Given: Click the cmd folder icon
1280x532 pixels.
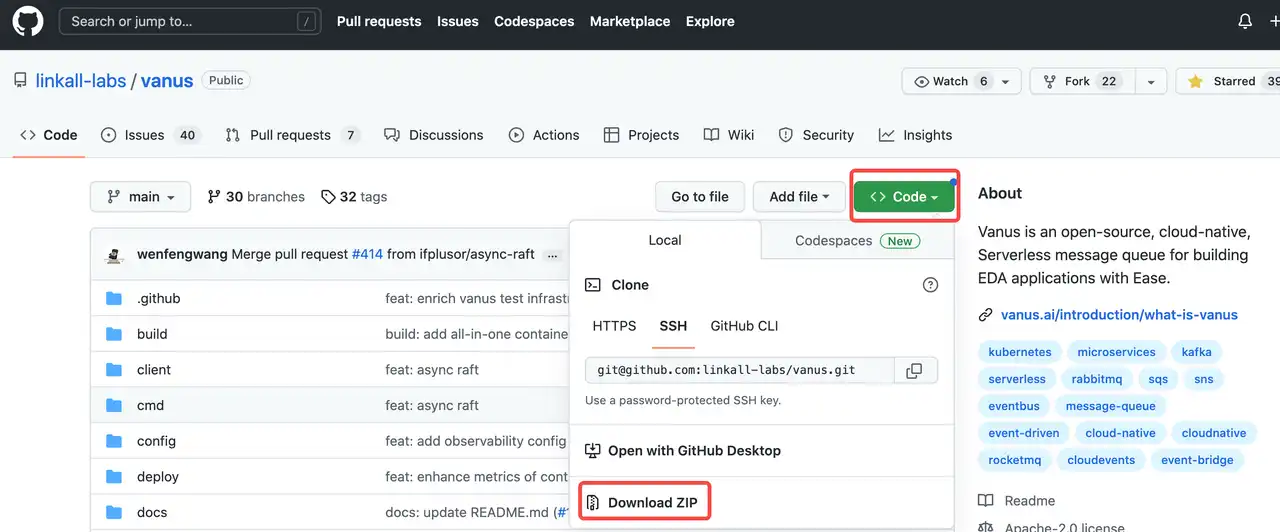Looking at the screenshot, I should pos(114,405).
